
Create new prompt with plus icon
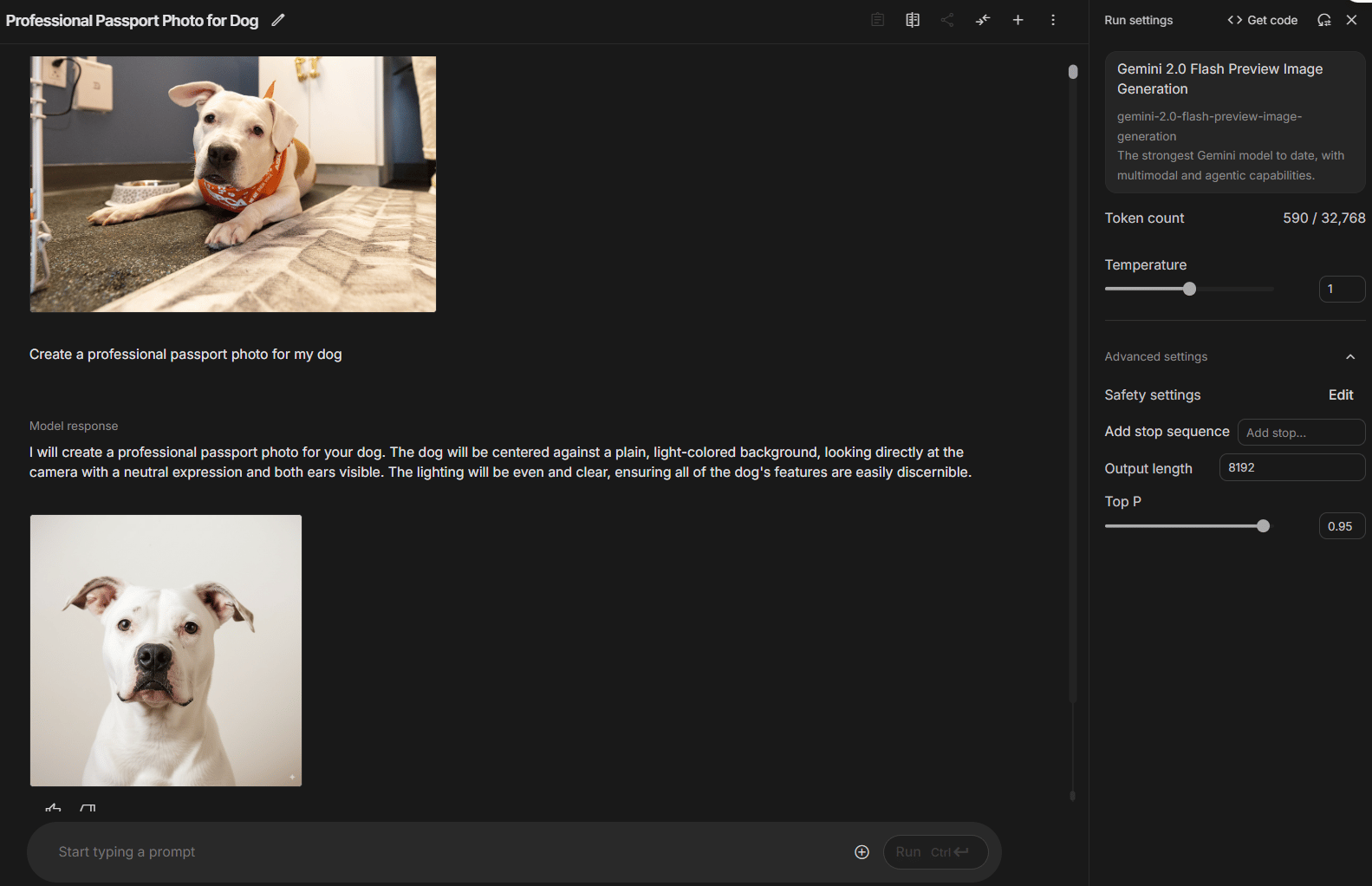[1018, 20]
